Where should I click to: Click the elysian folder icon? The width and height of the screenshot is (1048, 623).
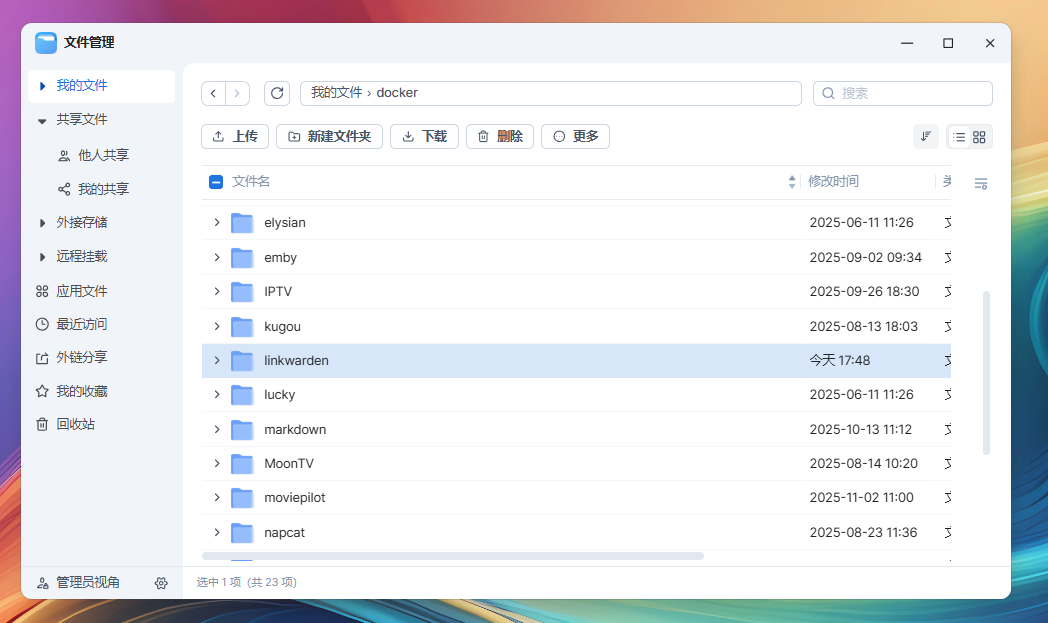pyautogui.click(x=242, y=223)
